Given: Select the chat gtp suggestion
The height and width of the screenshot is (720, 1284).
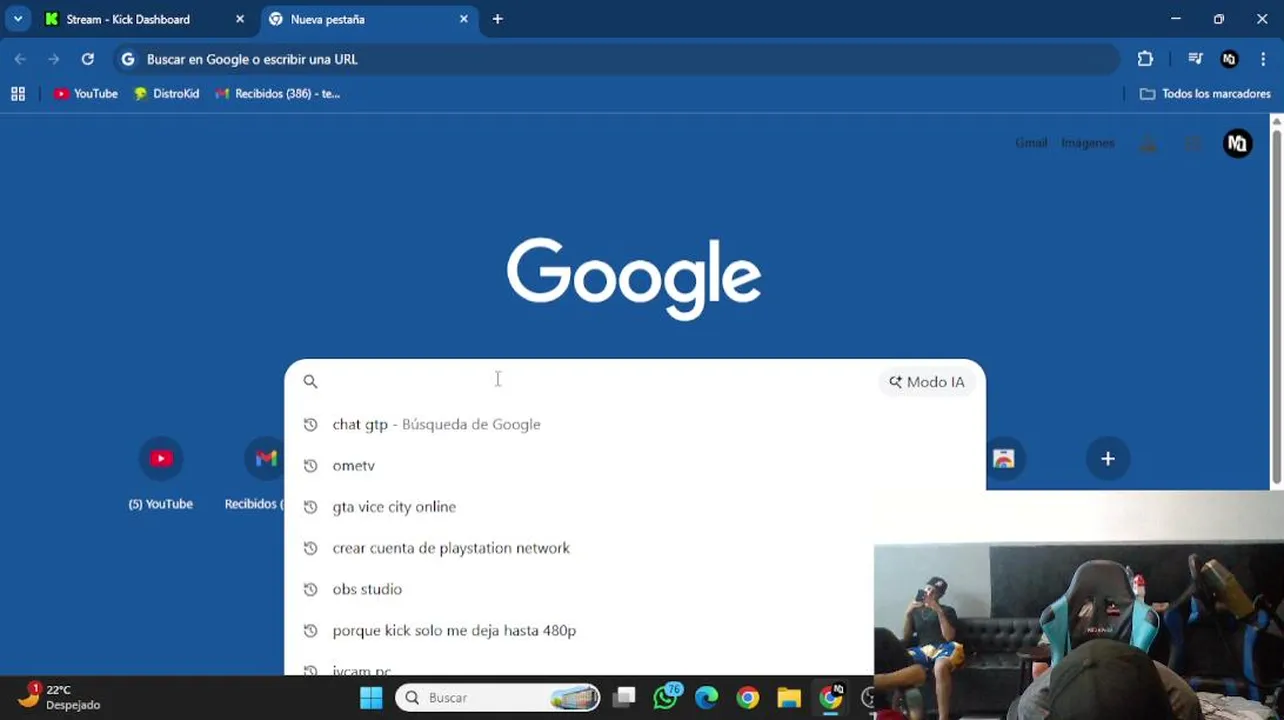Looking at the screenshot, I should pos(635,424).
